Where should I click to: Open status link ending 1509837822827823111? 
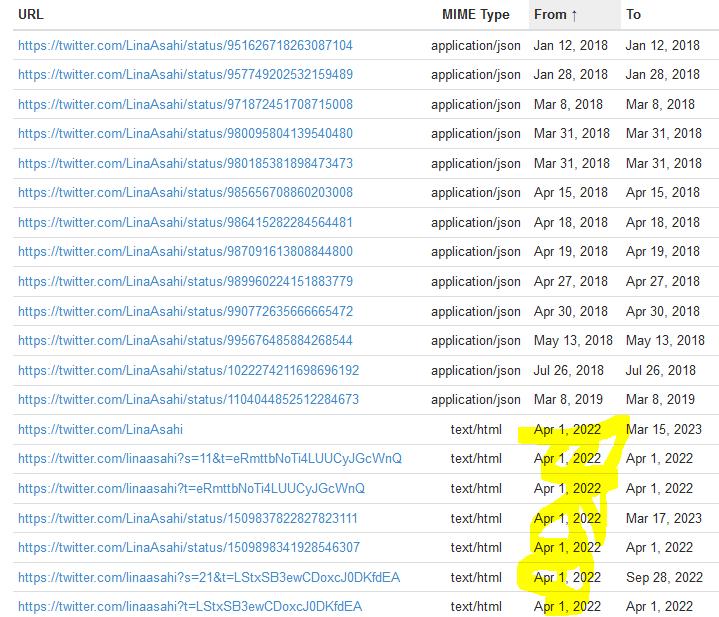coord(188,518)
